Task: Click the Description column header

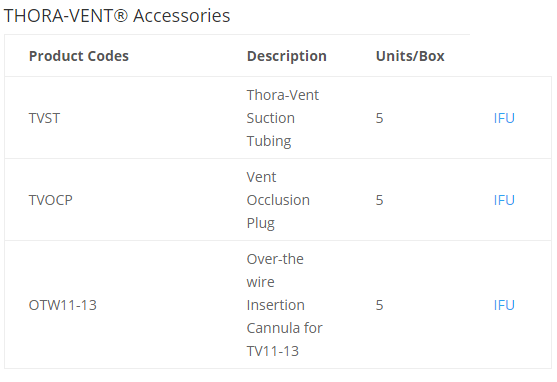Action: (287, 56)
